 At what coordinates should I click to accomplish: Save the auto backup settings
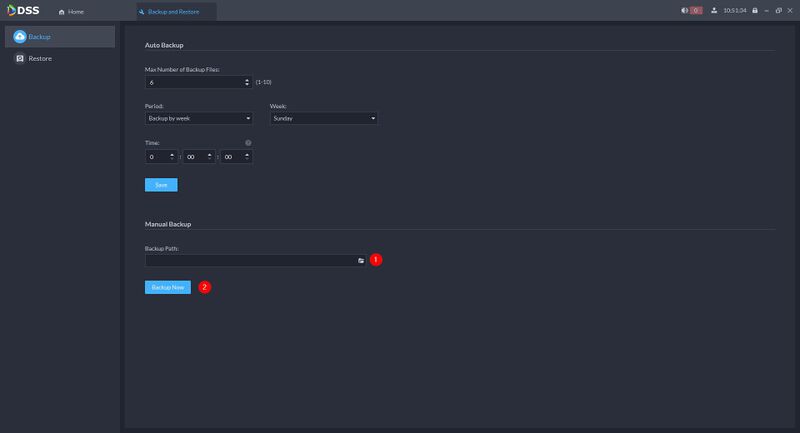(161, 185)
